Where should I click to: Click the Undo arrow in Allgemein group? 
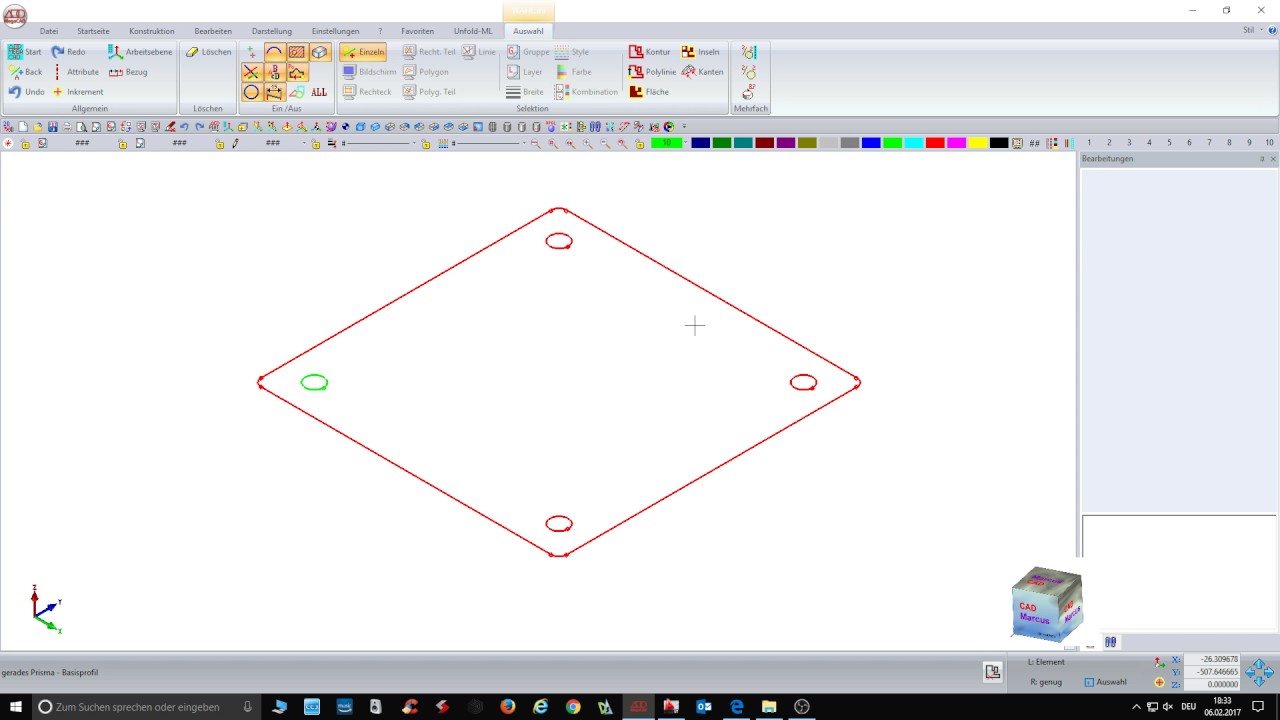click(15, 92)
